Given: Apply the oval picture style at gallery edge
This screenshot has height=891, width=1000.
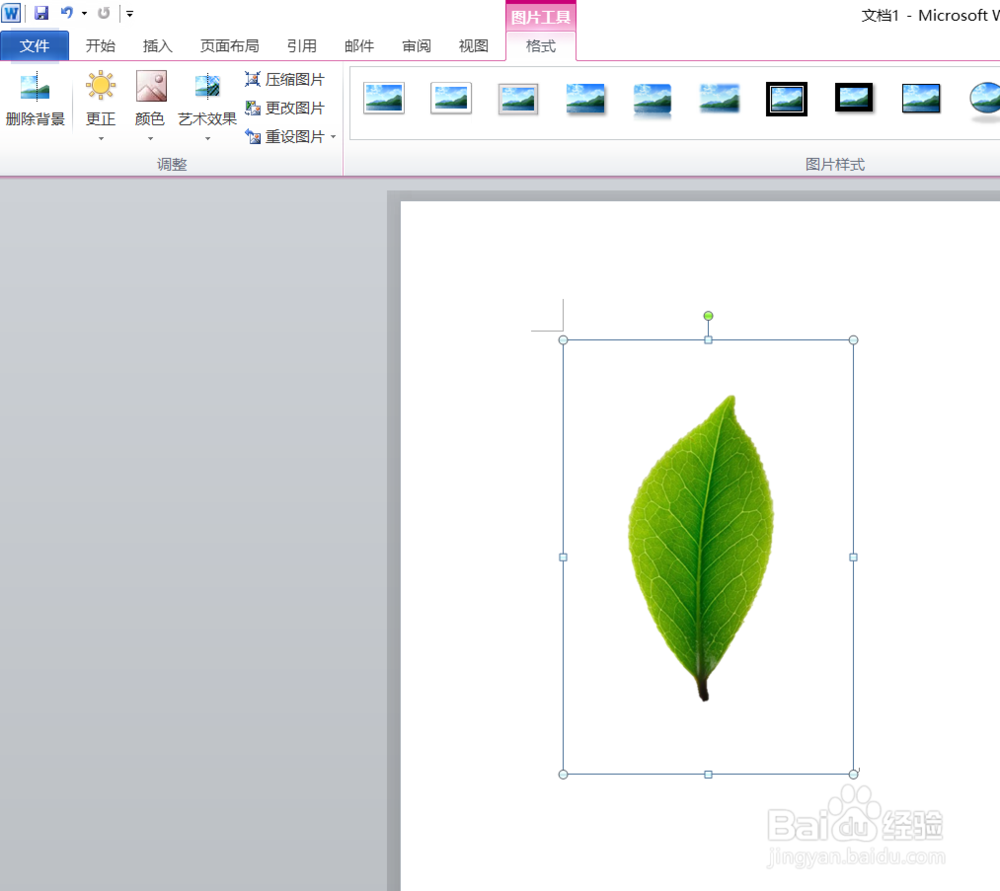Looking at the screenshot, I should tap(985, 100).
